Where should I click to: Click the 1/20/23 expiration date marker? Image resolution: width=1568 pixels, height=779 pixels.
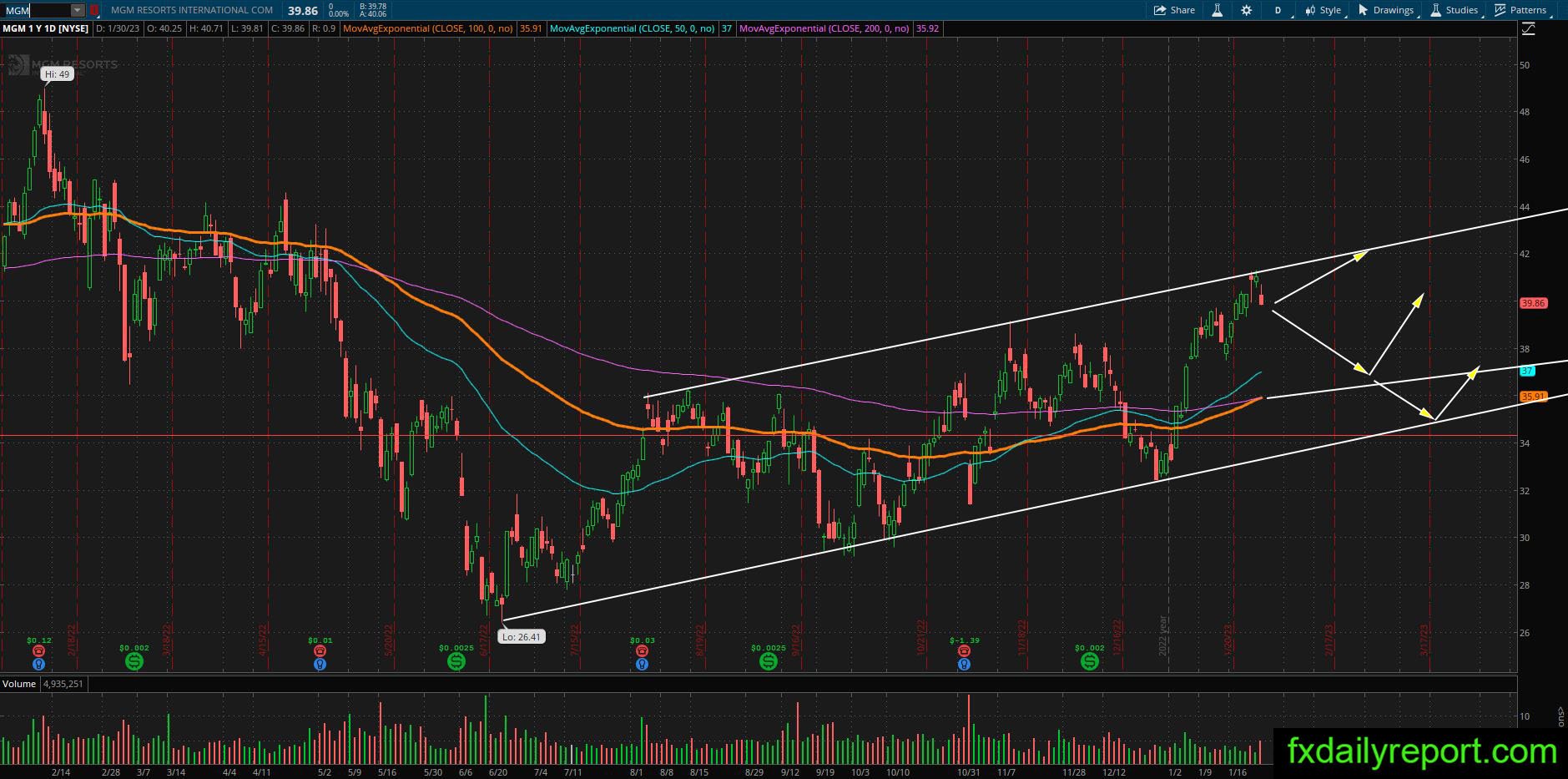click(x=1229, y=640)
